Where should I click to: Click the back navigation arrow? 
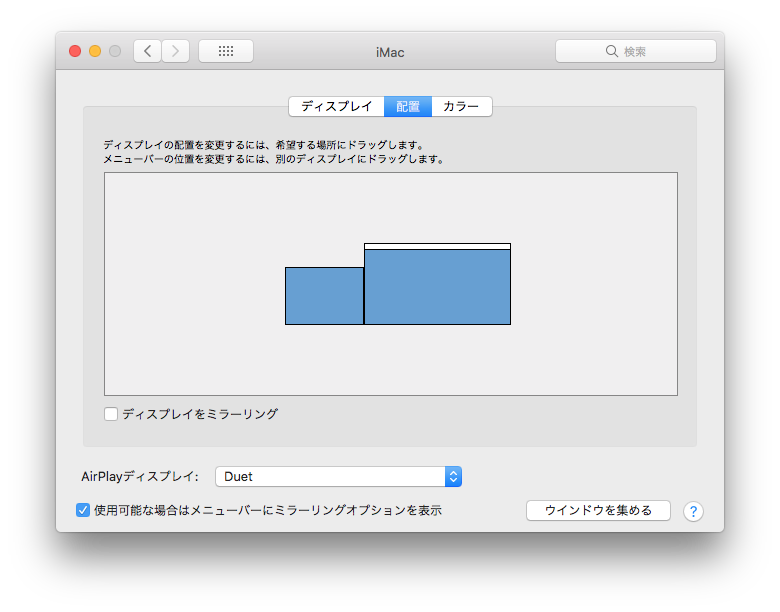point(147,51)
